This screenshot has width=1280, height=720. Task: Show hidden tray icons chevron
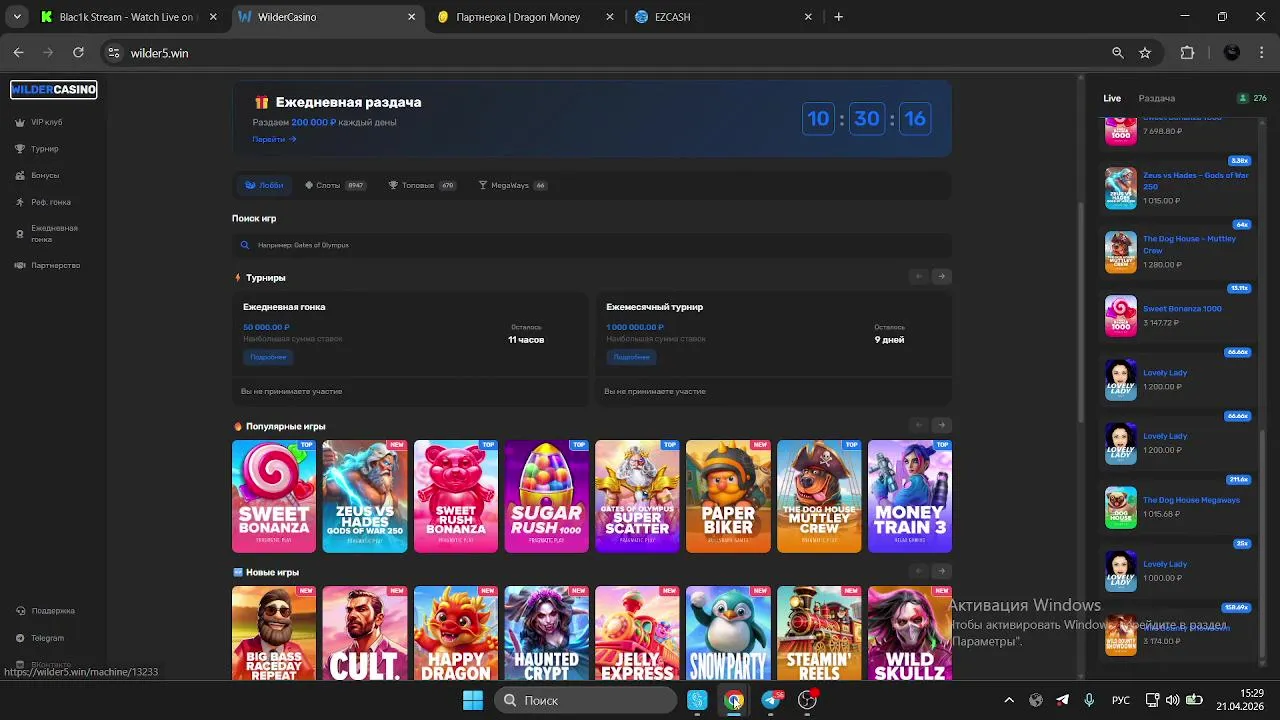point(1009,700)
